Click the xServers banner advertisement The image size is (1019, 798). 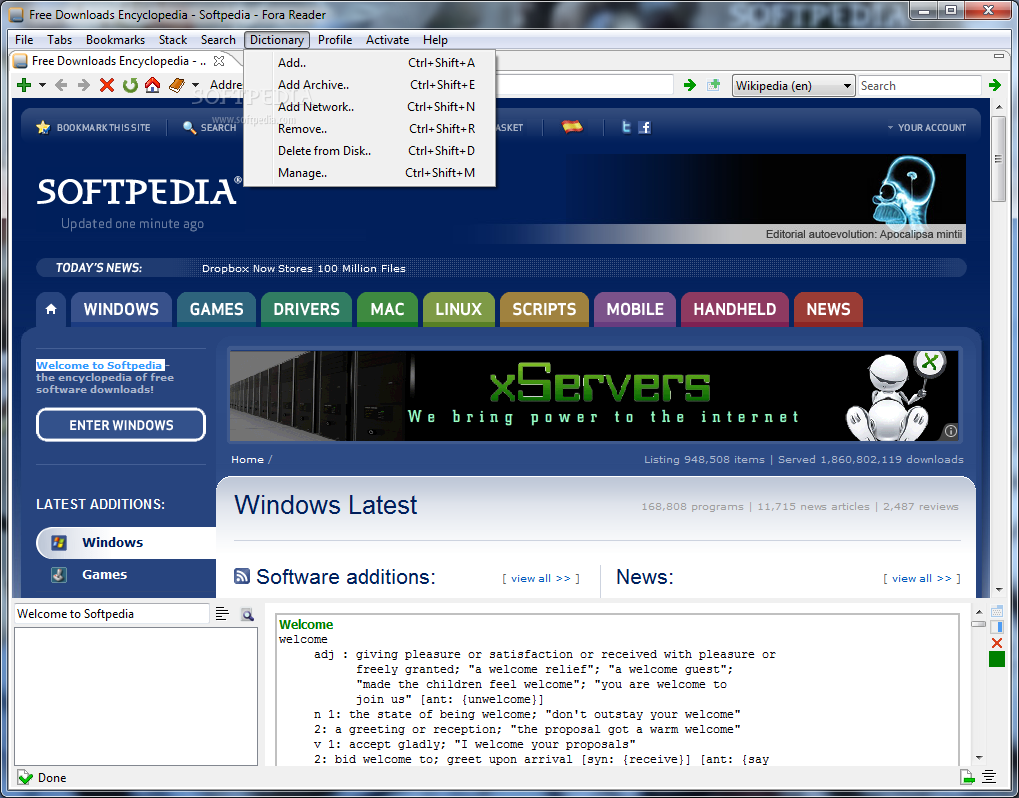coord(594,396)
